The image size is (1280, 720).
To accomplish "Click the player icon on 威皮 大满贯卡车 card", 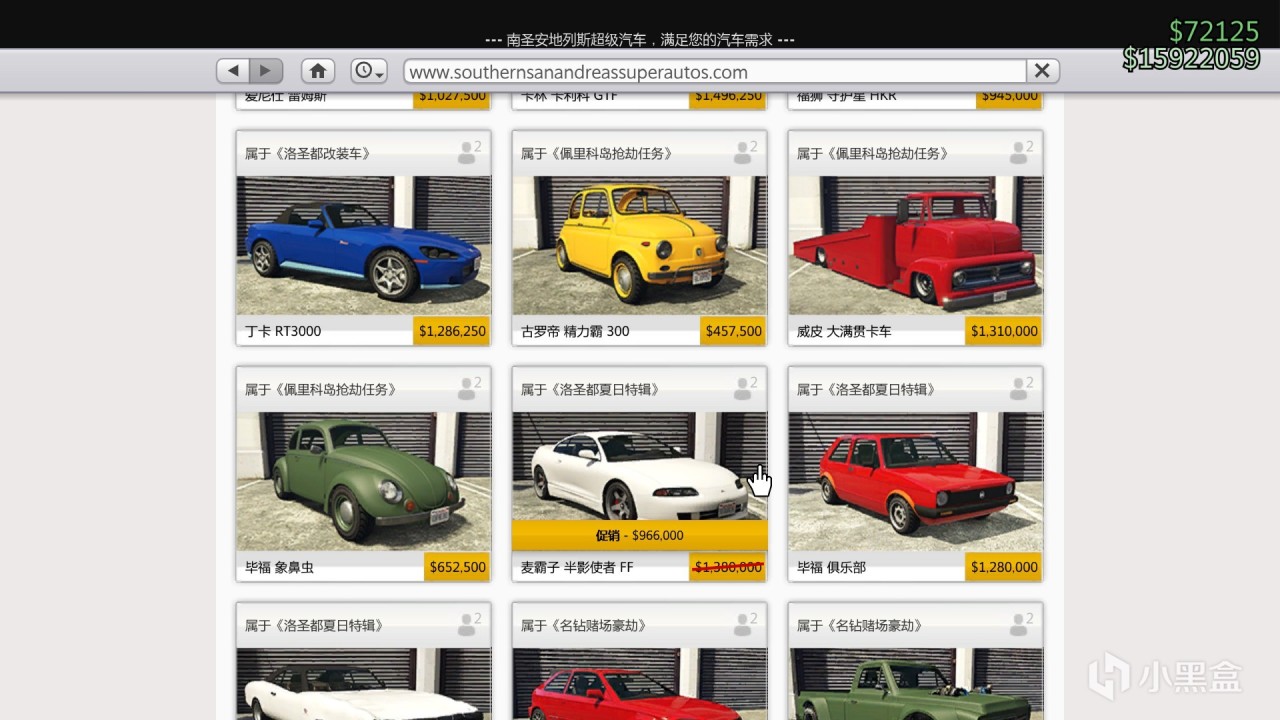I will 1021,152.
